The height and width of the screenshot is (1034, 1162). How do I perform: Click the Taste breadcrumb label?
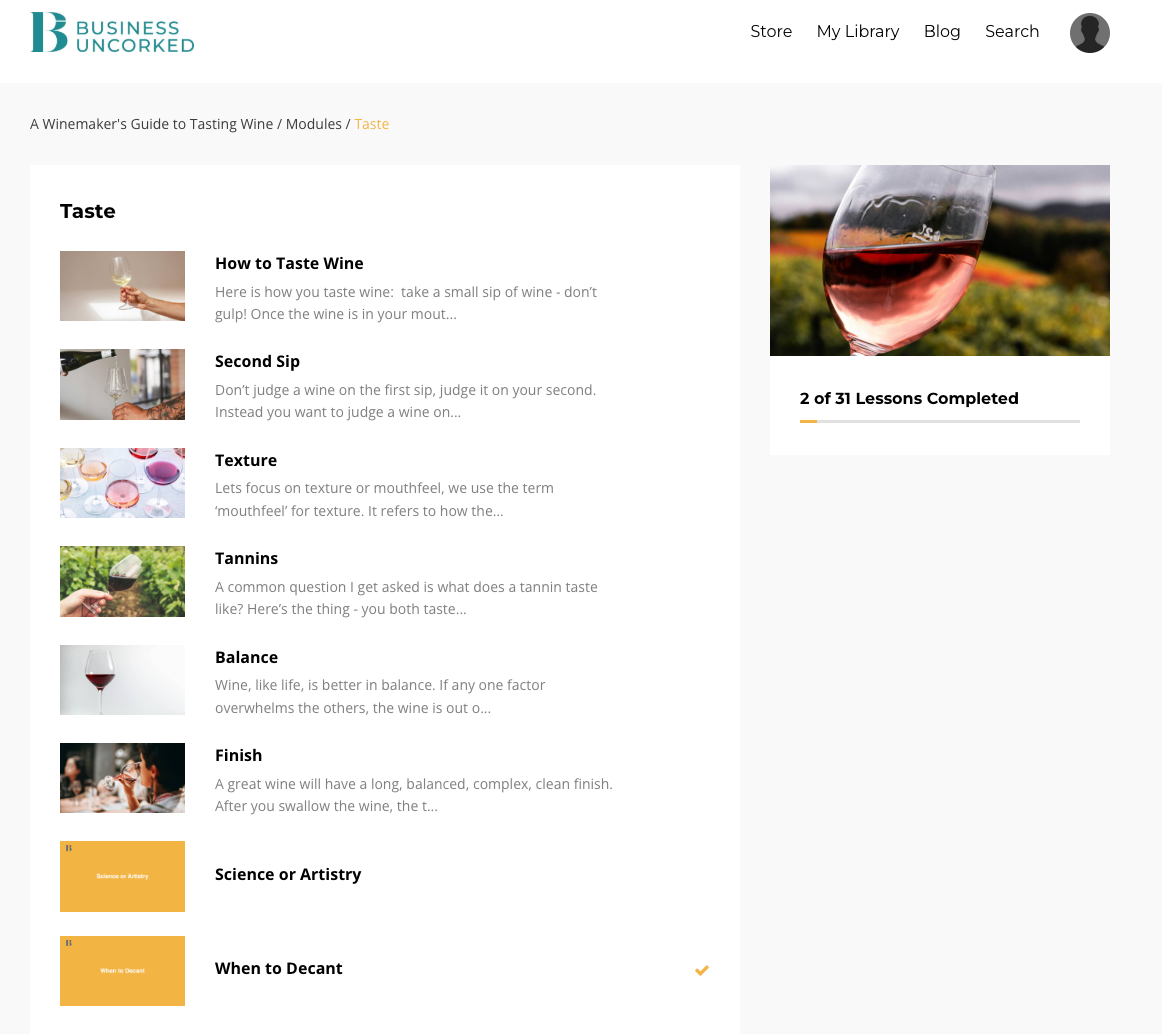[x=371, y=124]
